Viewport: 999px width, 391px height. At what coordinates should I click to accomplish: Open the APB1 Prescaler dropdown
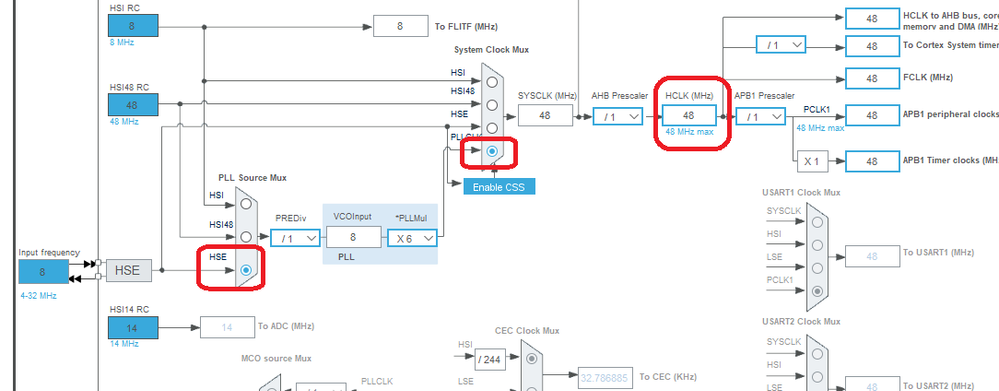click(x=760, y=117)
